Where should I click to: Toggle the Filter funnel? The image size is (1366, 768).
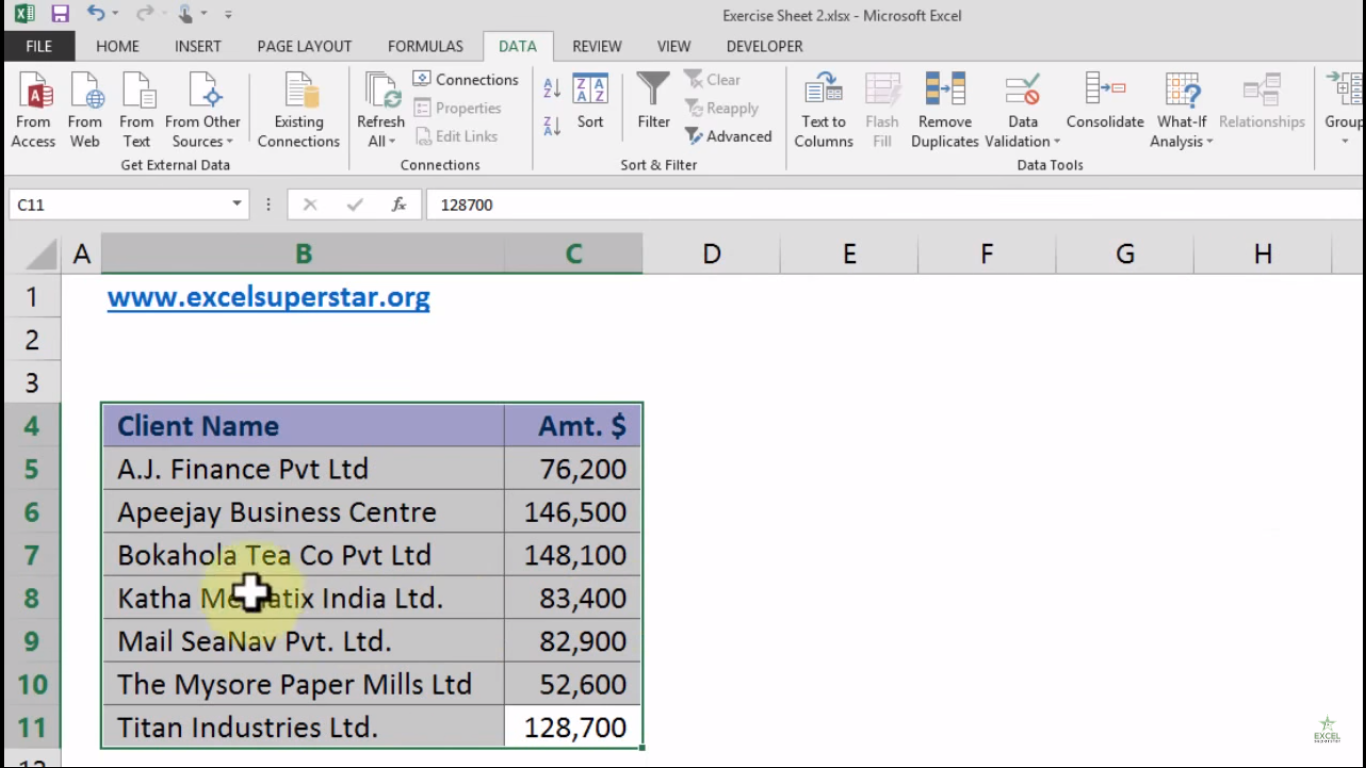653,101
